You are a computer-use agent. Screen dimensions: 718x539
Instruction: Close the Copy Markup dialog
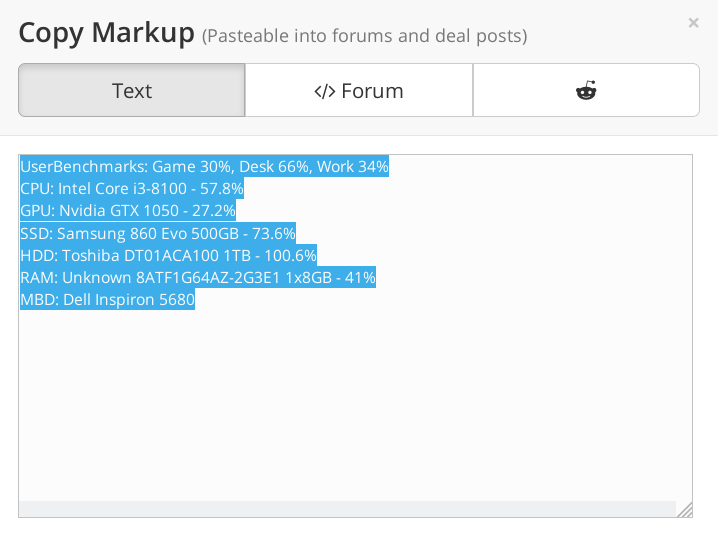pos(693,22)
